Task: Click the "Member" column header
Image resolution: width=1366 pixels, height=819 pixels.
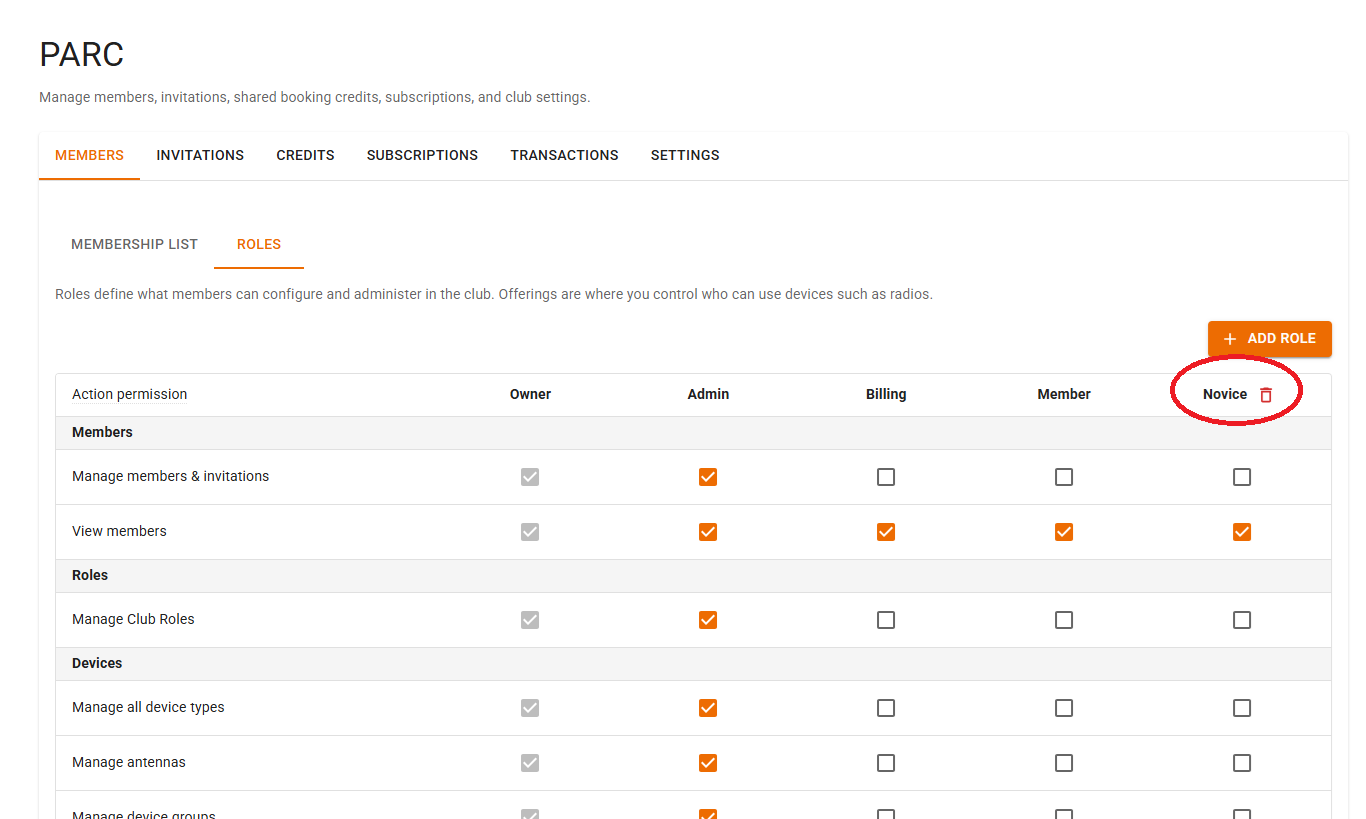Action: (1064, 394)
